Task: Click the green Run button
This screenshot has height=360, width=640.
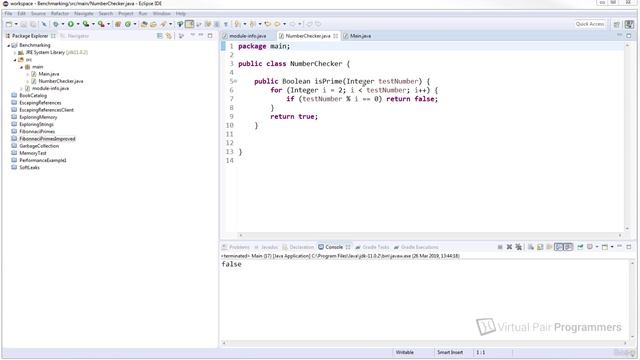Action: [x=71, y=24]
